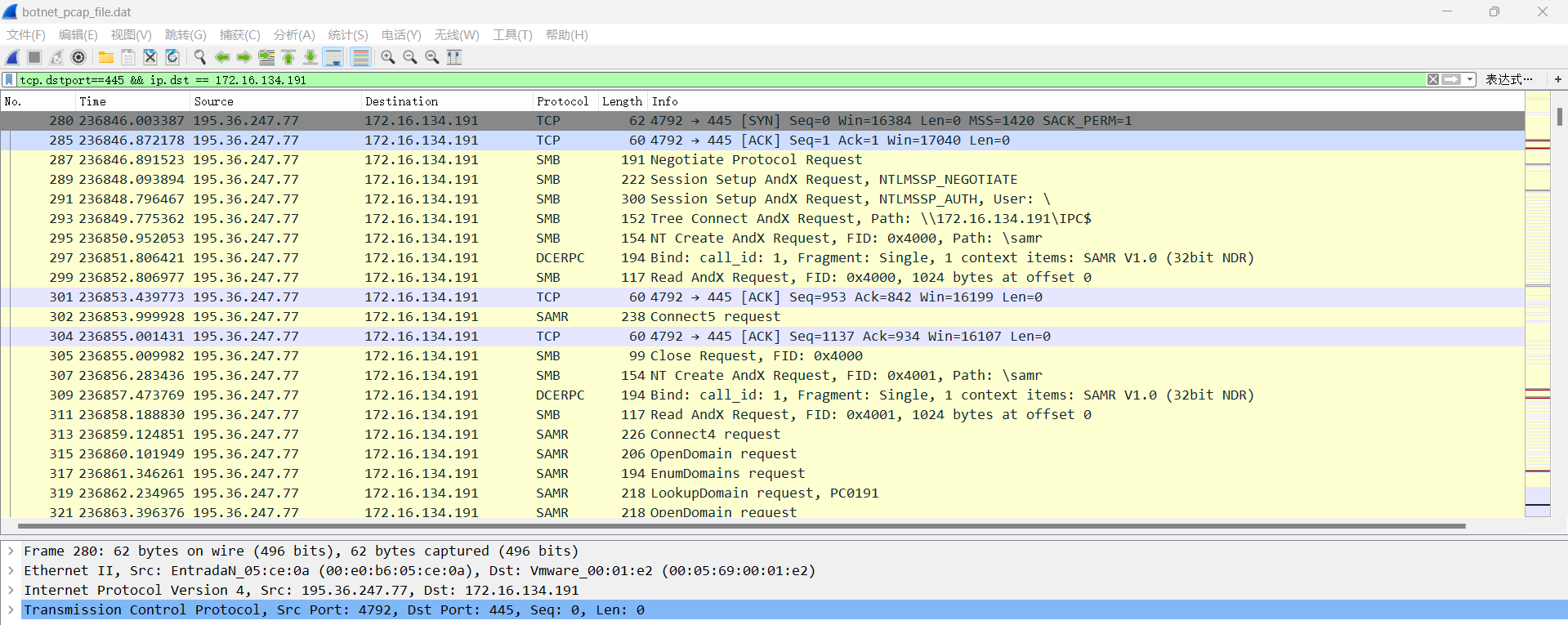Viewport: 1568px width, 625px height.
Task: Sort by the Length column header
Action: coord(623,101)
